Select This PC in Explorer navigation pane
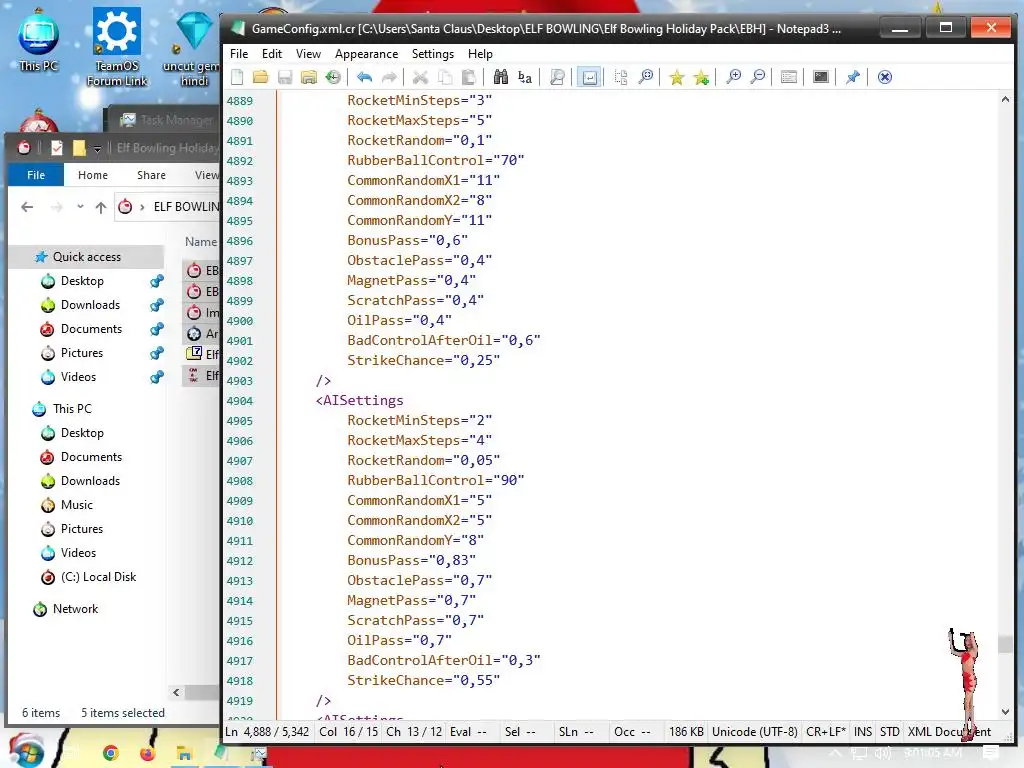This screenshot has width=1024, height=768. coord(72,409)
